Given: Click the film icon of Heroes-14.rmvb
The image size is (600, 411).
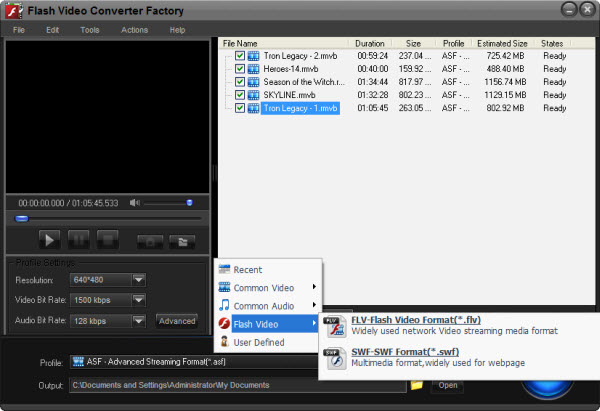Looking at the screenshot, I should click(253, 69).
